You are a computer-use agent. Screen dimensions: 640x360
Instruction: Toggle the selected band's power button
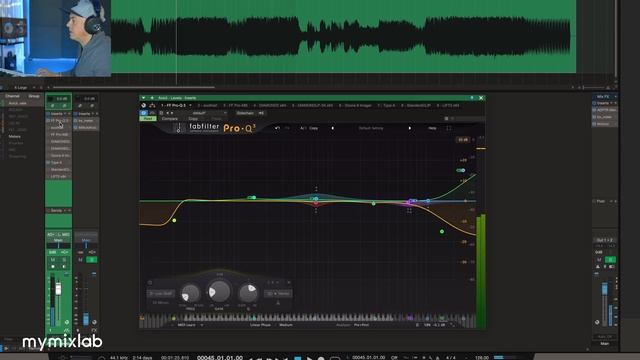point(150,282)
